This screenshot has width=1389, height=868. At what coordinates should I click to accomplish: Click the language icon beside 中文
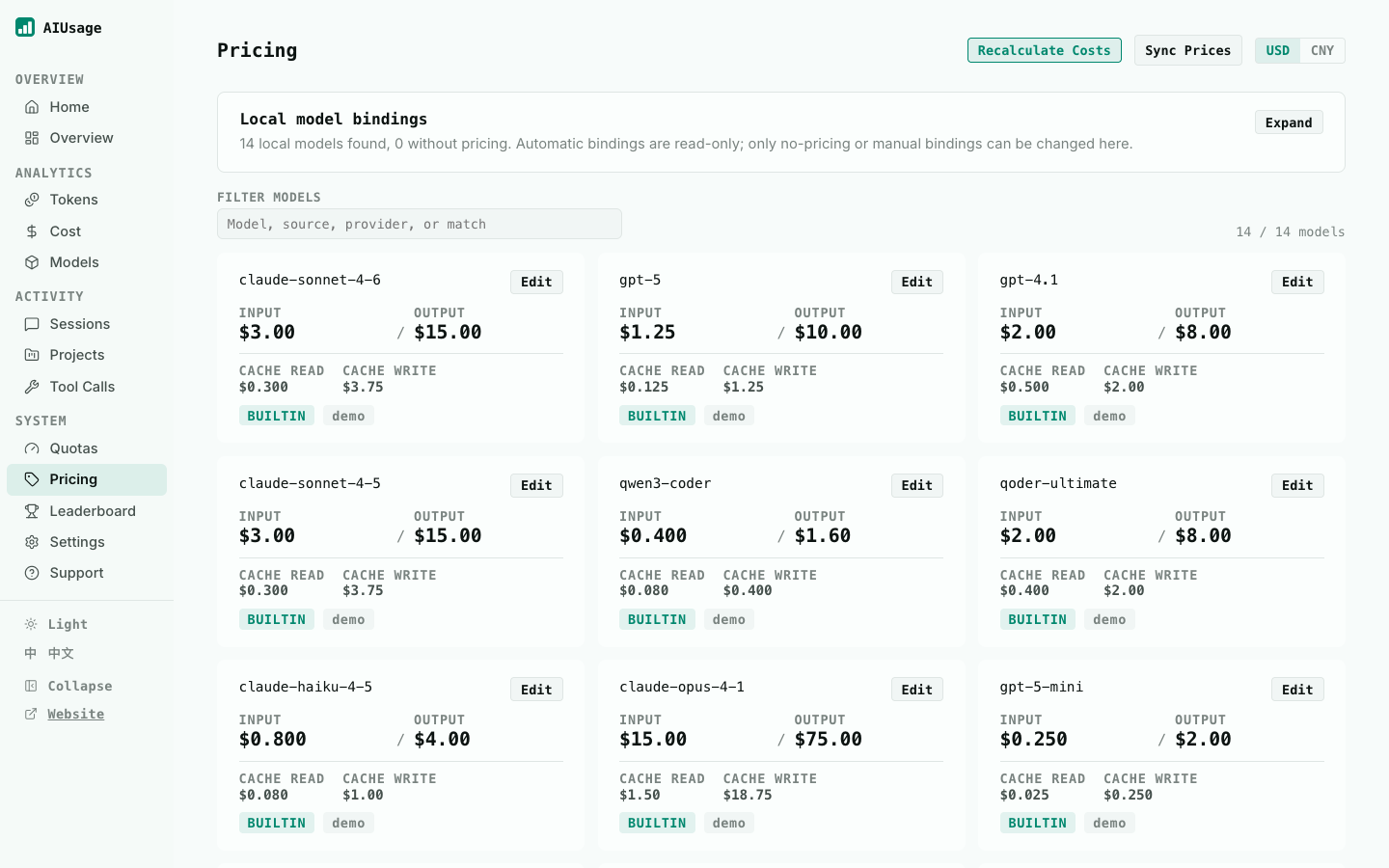coord(31,653)
